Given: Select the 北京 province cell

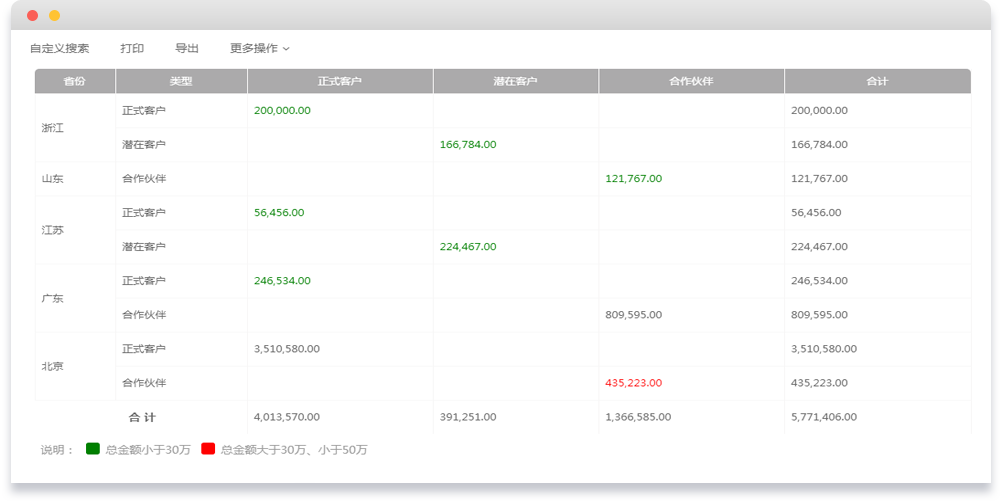Looking at the screenshot, I should [52, 366].
